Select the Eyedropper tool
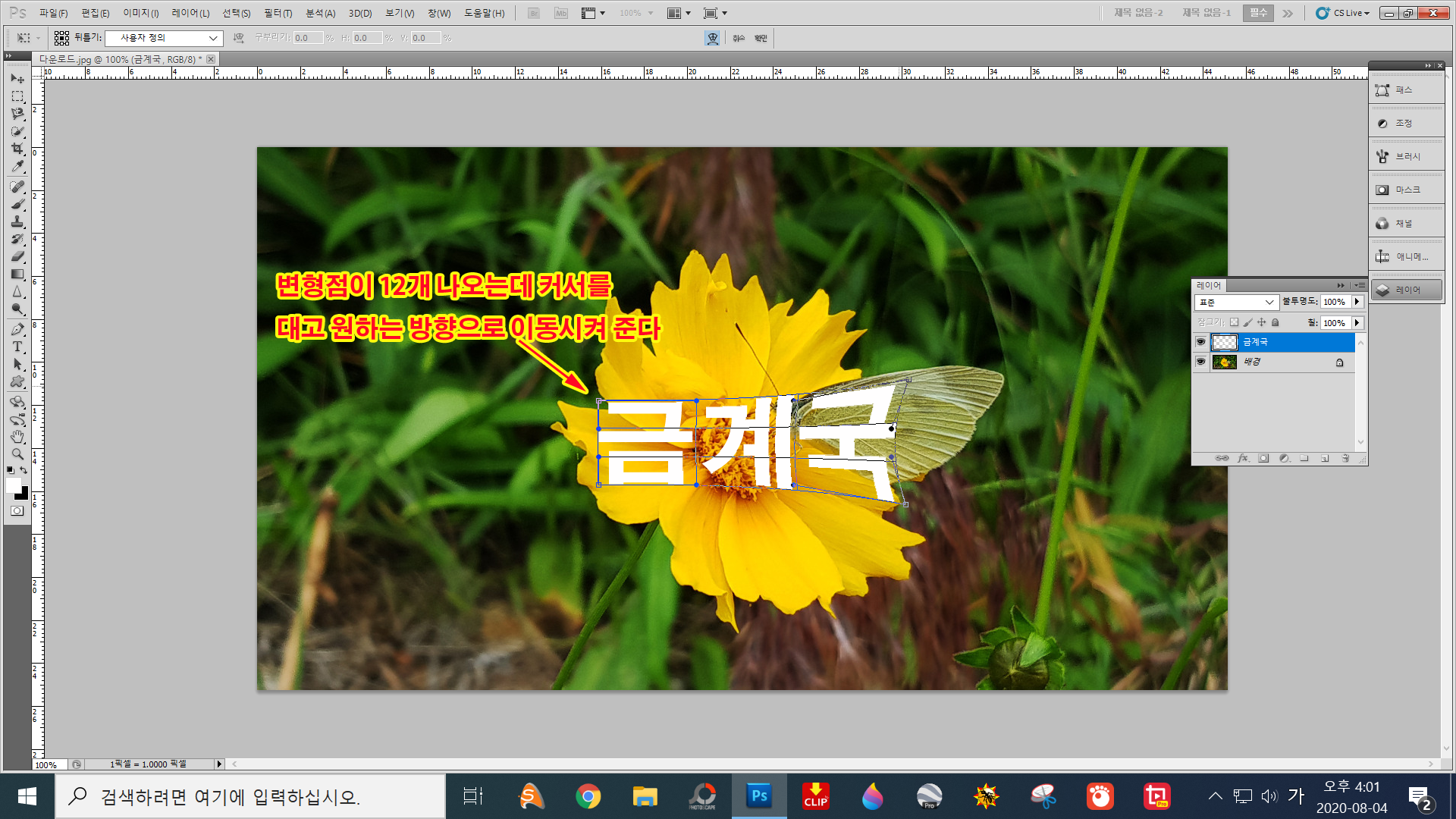The height and width of the screenshot is (819, 1456). [x=17, y=167]
